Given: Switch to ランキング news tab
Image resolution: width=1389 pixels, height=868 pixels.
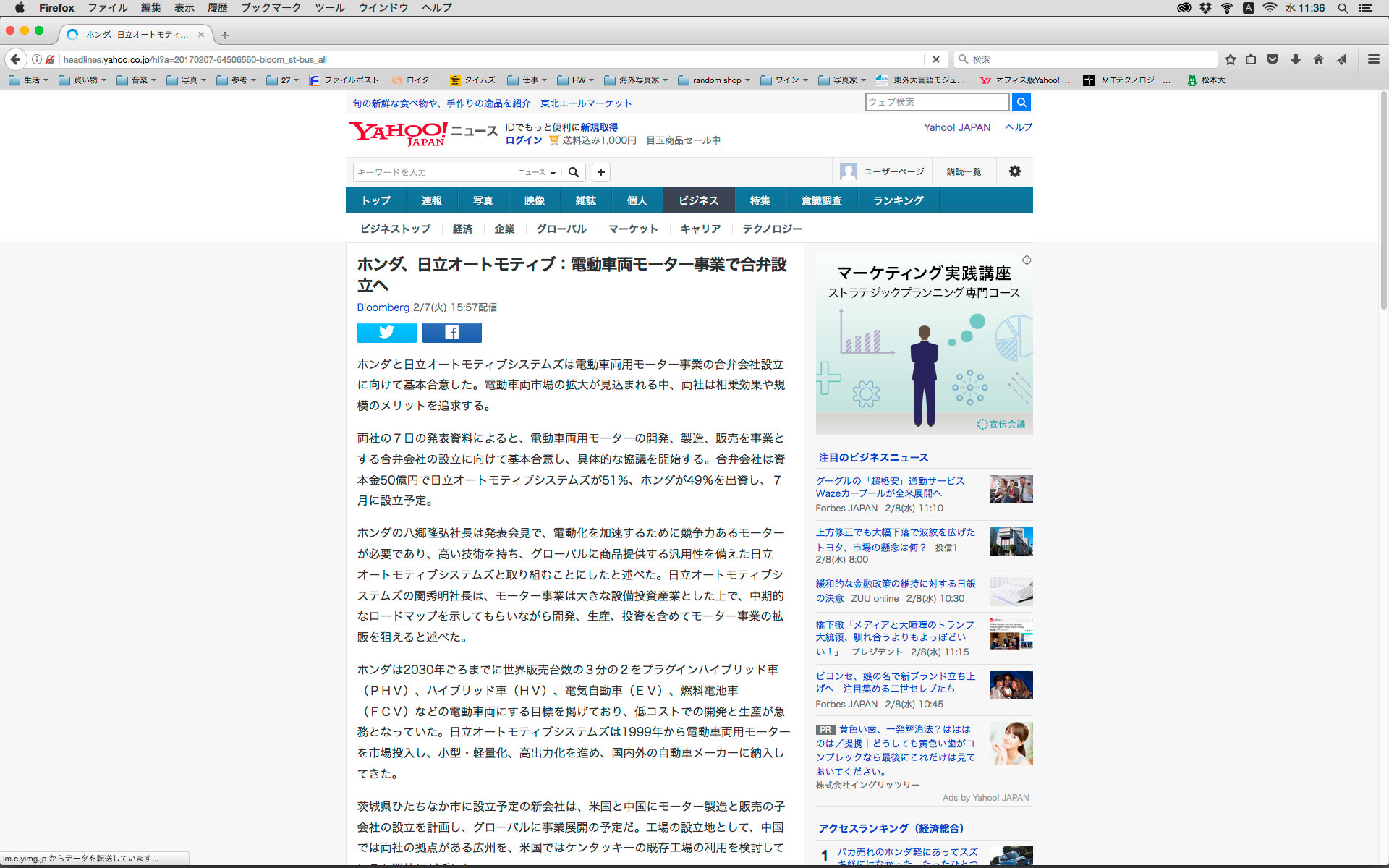Looking at the screenshot, I should pyautogui.click(x=898, y=200).
